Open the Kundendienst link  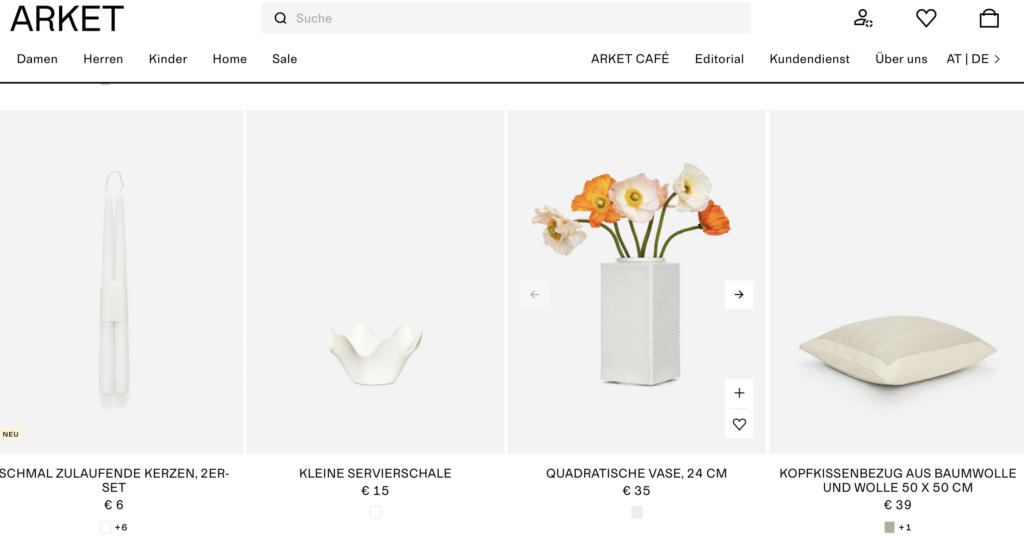809,59
